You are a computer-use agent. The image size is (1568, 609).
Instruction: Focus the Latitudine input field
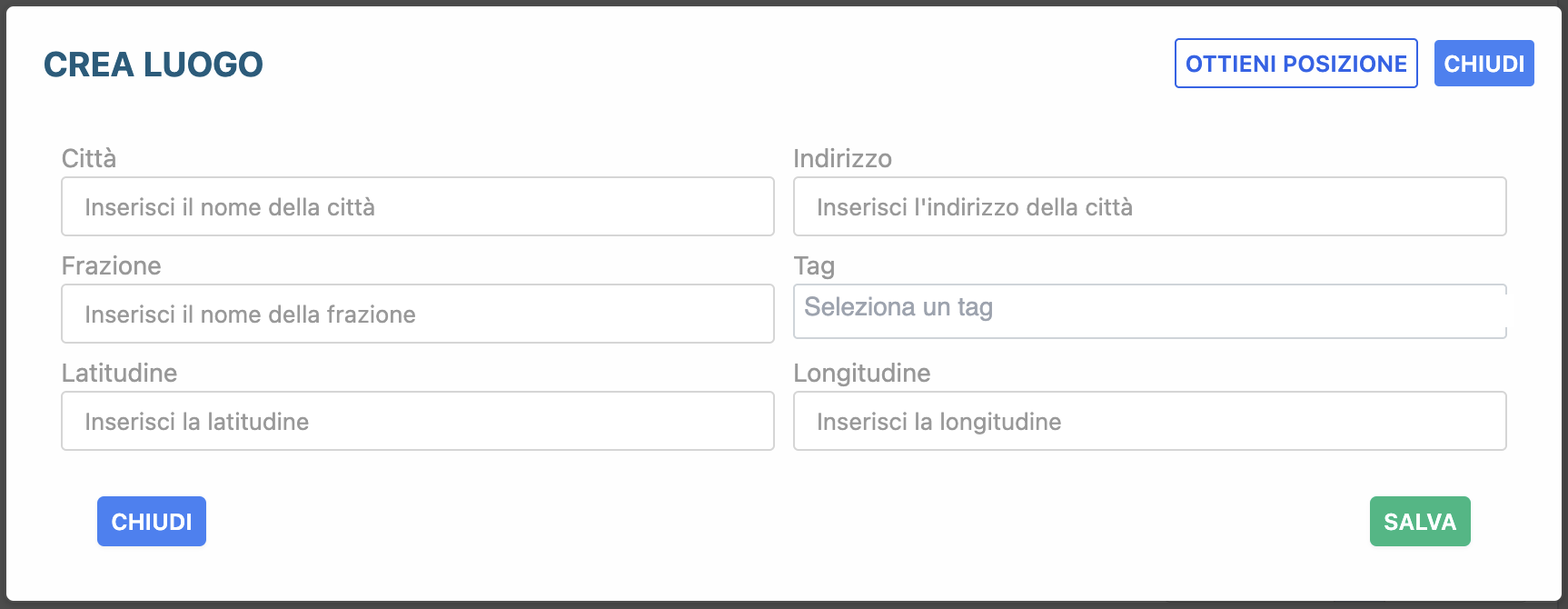point(418,422)
